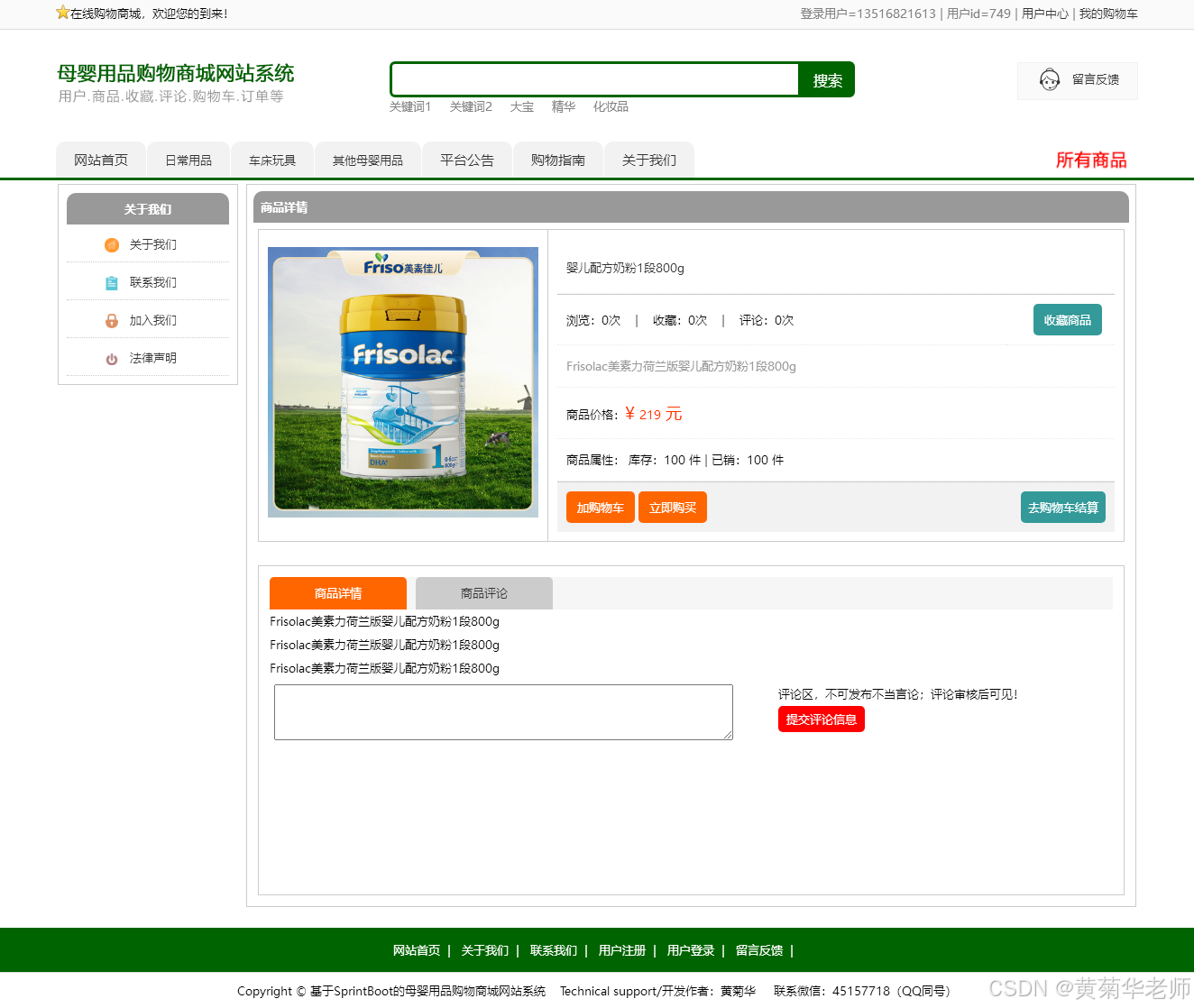Click the power icon beside 法律声明

tap(112, 359)
